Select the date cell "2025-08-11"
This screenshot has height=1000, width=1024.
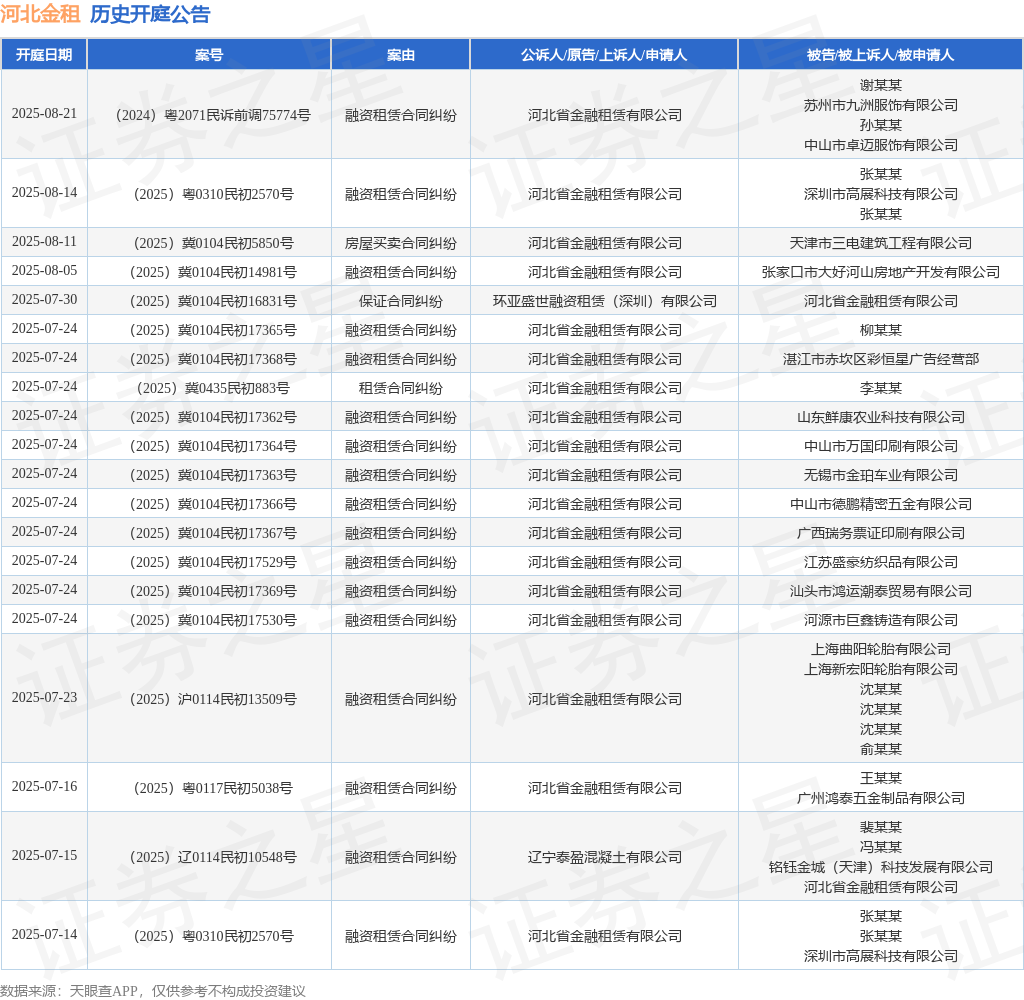click(44, 242)
